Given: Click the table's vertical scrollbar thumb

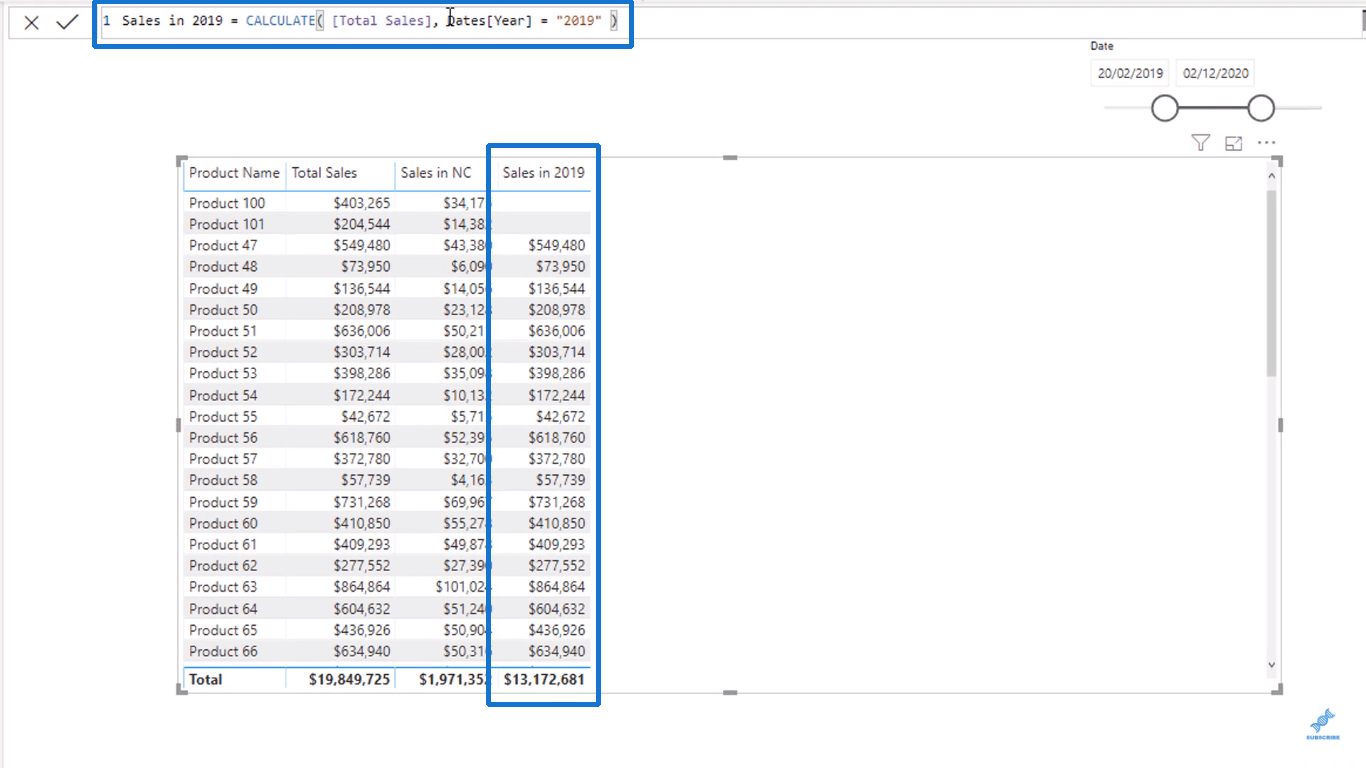Looking at the screenshot, I should [x=1271, y=284].
